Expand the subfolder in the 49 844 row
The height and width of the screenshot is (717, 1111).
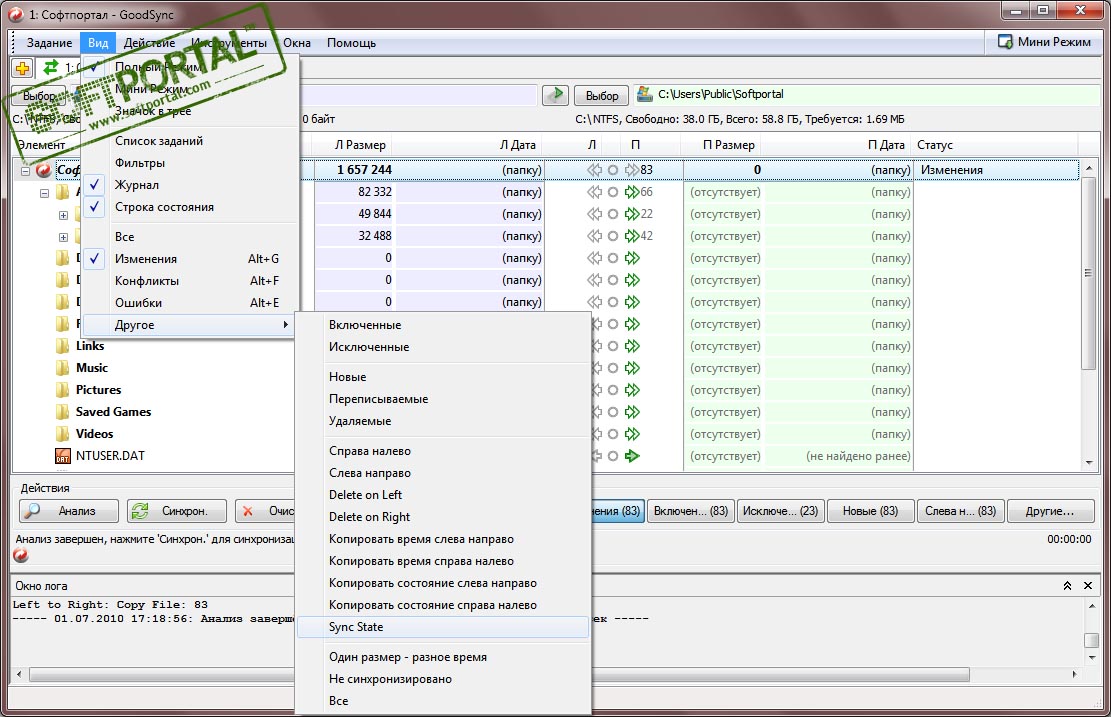click(63, 215)
